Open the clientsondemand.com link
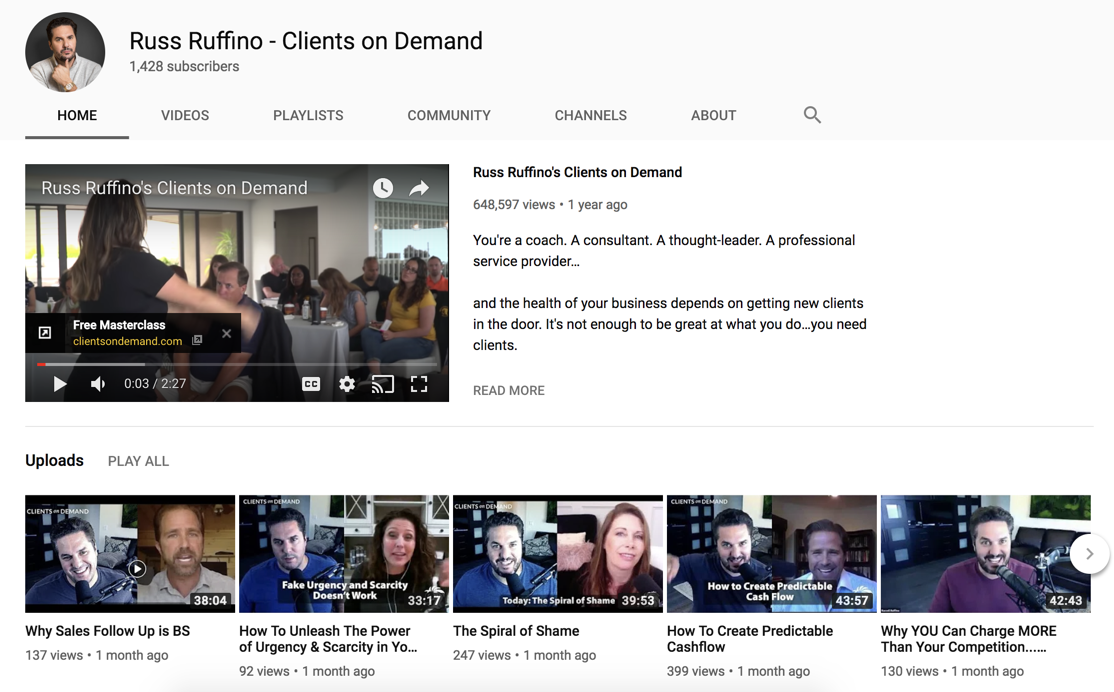1114x692 pixels. tap(128, 341)
